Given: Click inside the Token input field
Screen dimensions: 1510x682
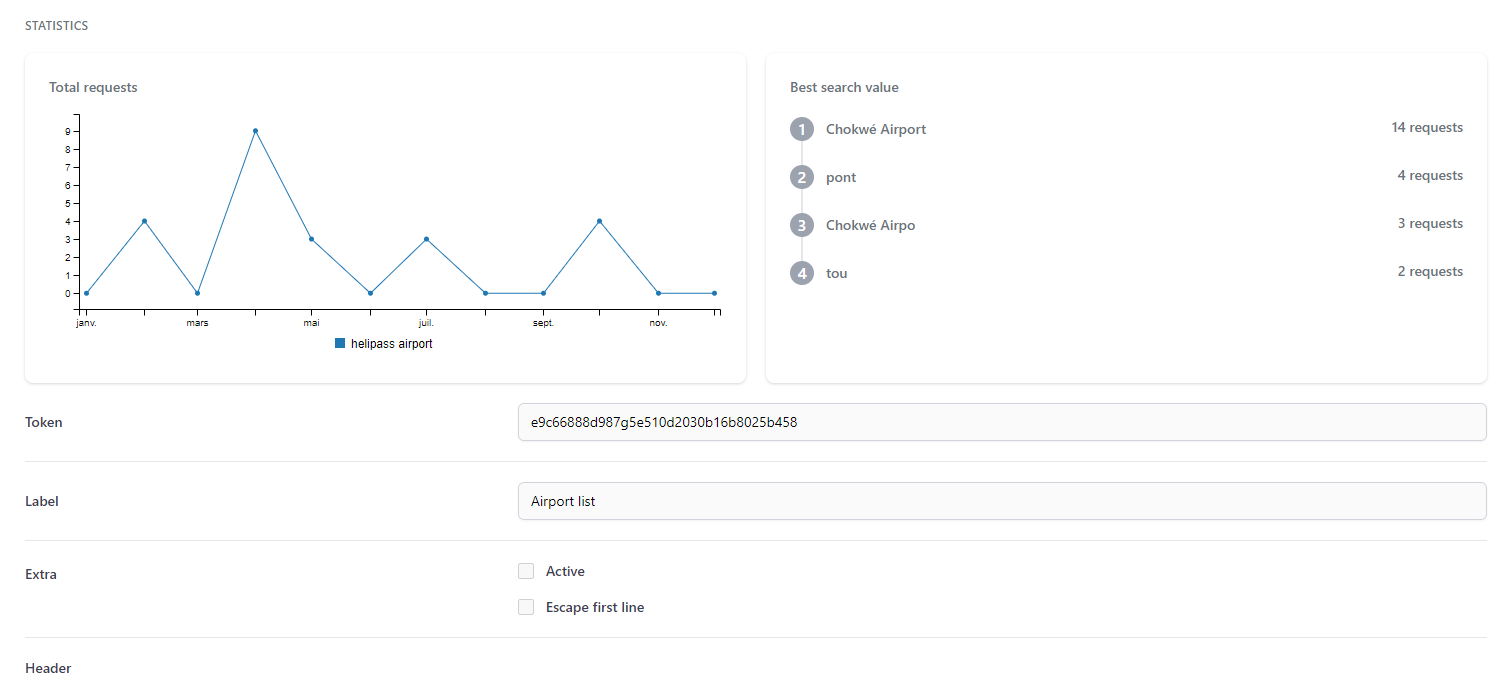Looking at the screenshot, I should 1000,422.
